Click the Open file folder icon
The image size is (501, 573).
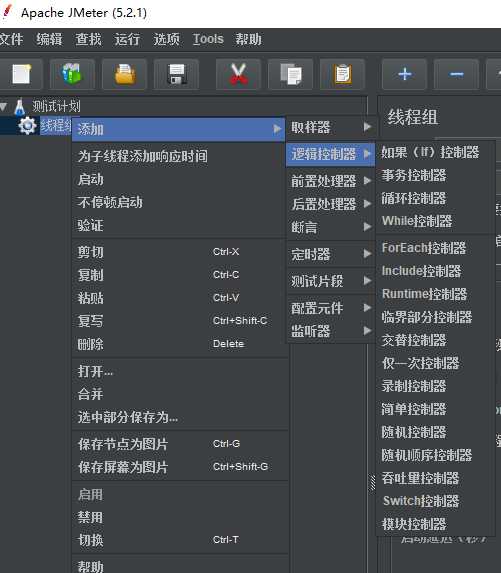(x=125, y=74)
